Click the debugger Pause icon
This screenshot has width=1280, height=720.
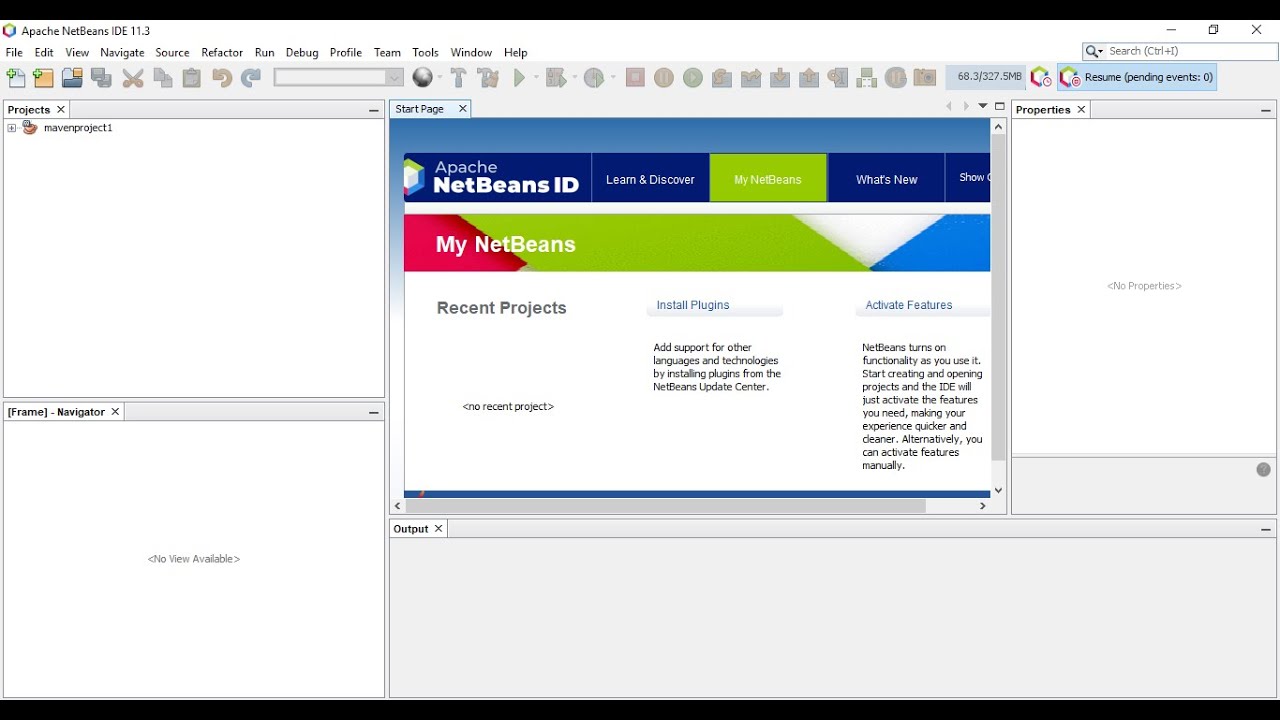click(664, 78)
